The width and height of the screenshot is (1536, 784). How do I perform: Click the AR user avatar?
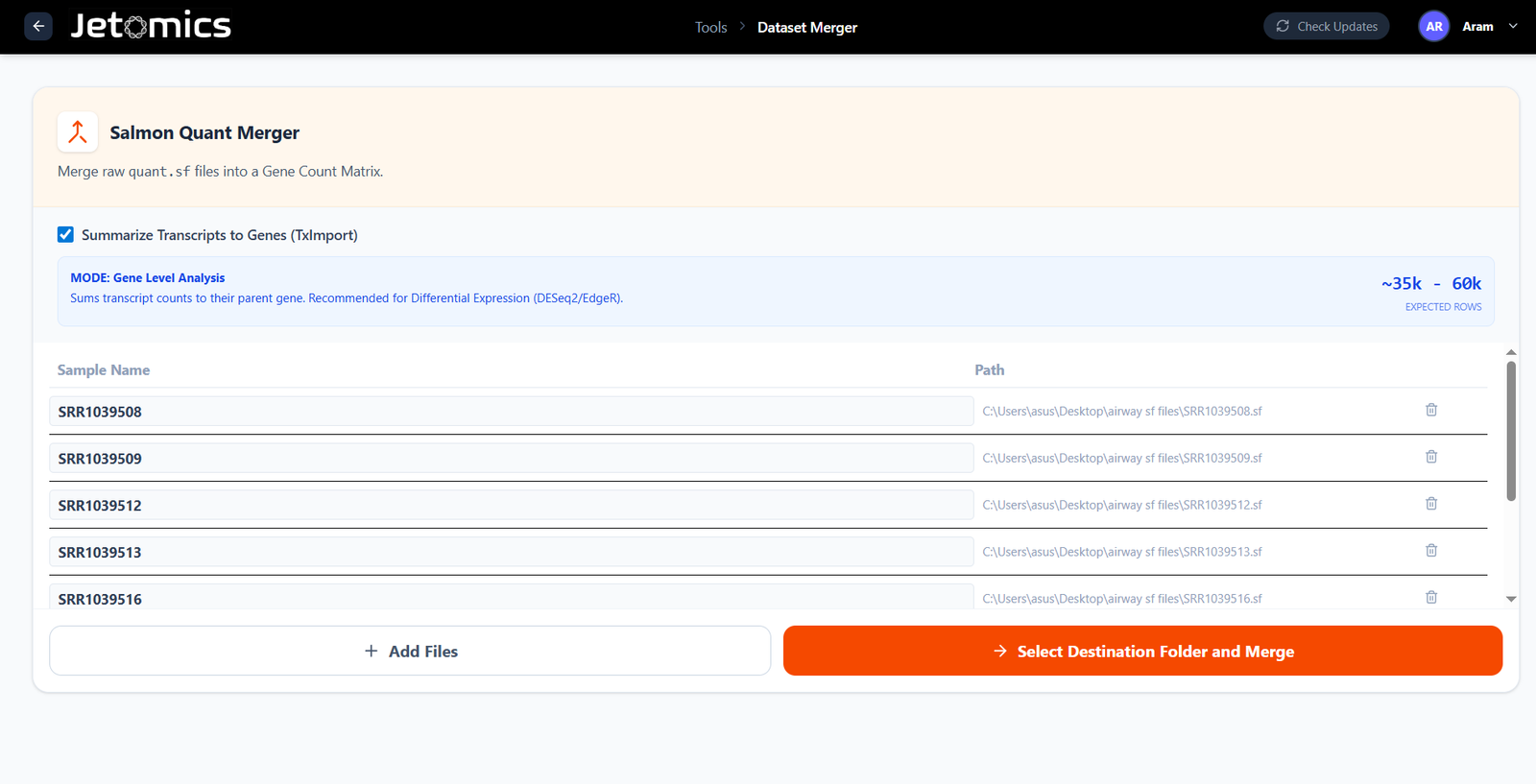point(1433,27)
